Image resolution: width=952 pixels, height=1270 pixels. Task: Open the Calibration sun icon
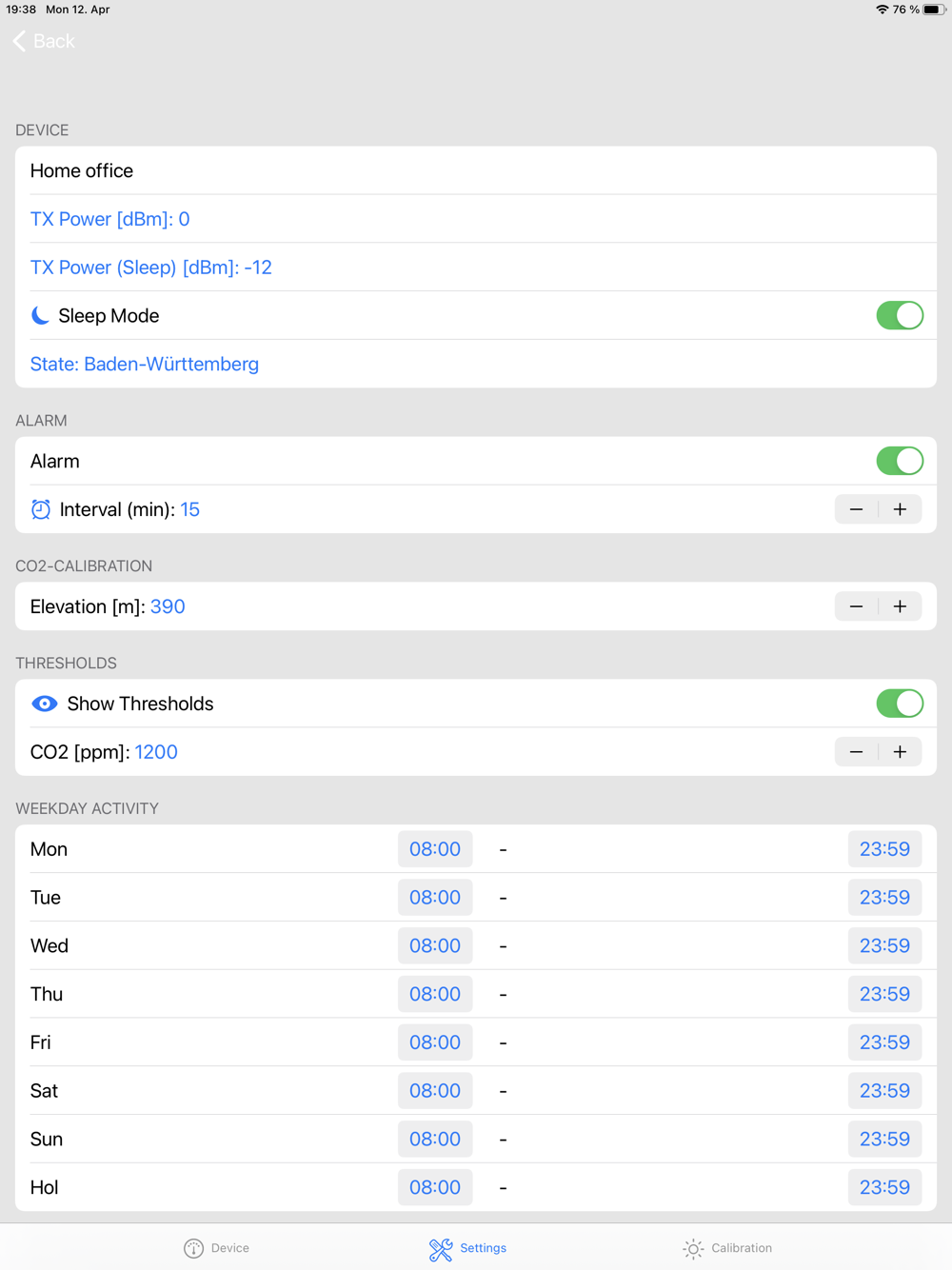pyautogui.click(x=693, y=1248)
